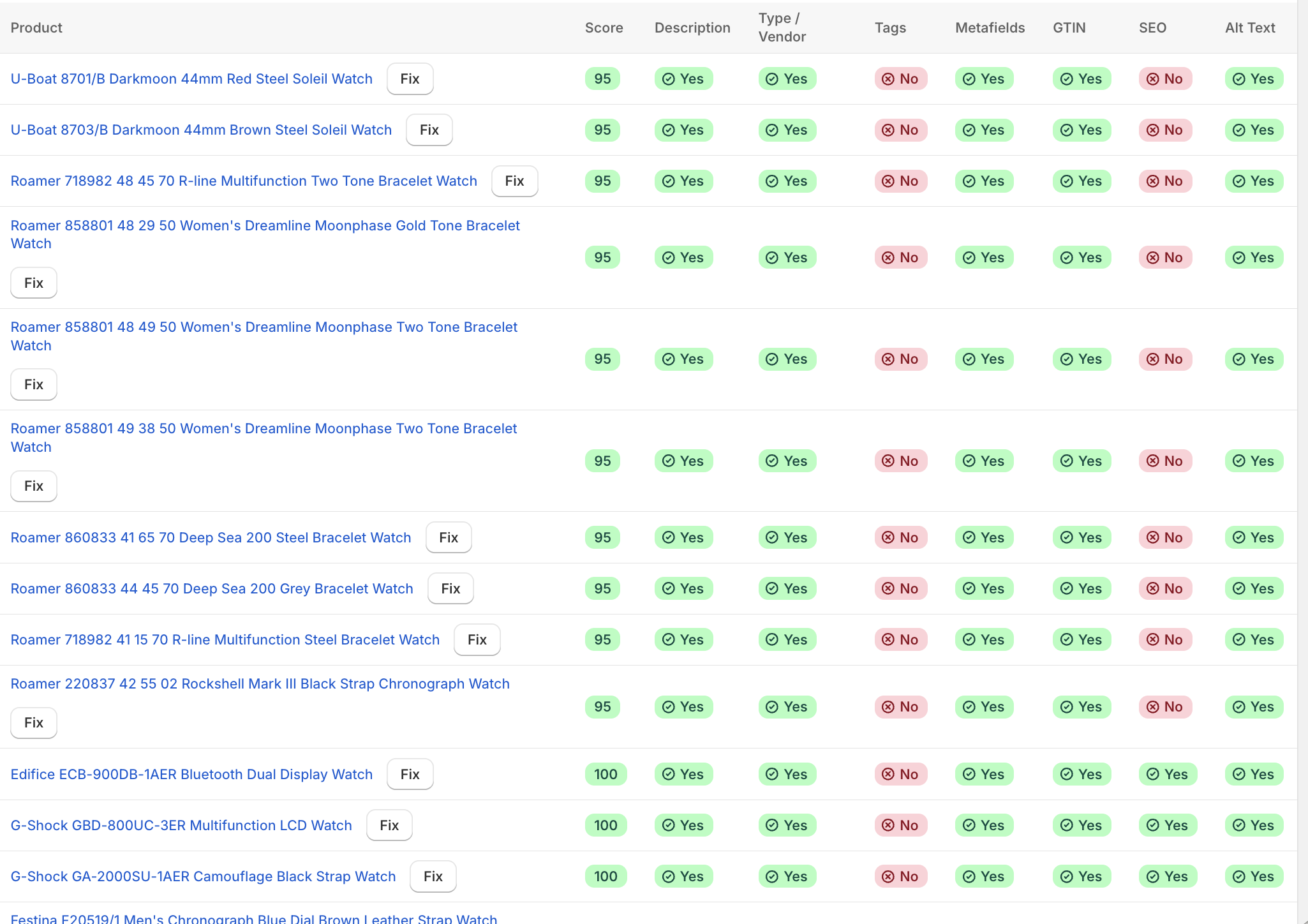Click Fix for Roamer 858801 48 49 50
Image resolution: width=1308 pixels, height=924 pixels.
coord(34,384)
